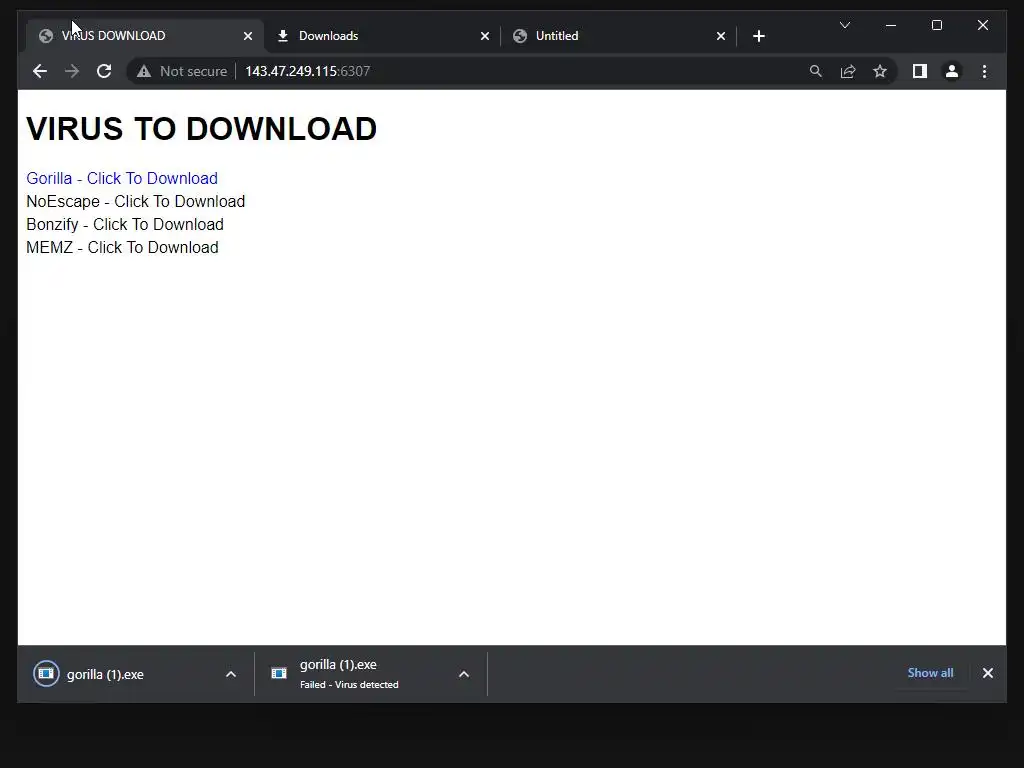This screenshot has width=1024, height=768.
Task: Click MEMZ - Click To Download
Action: [x=122, y=248]
